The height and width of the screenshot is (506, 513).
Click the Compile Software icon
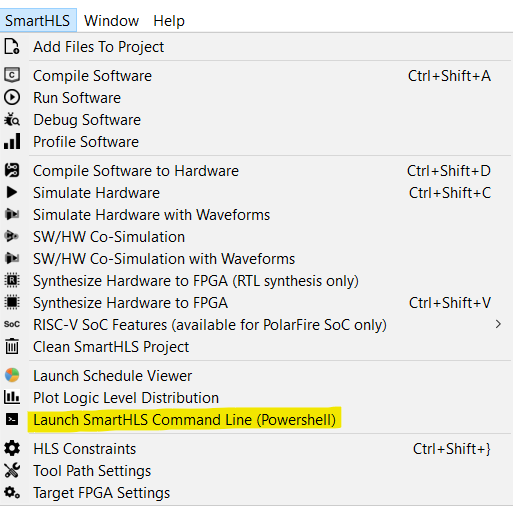coord(12,75)
